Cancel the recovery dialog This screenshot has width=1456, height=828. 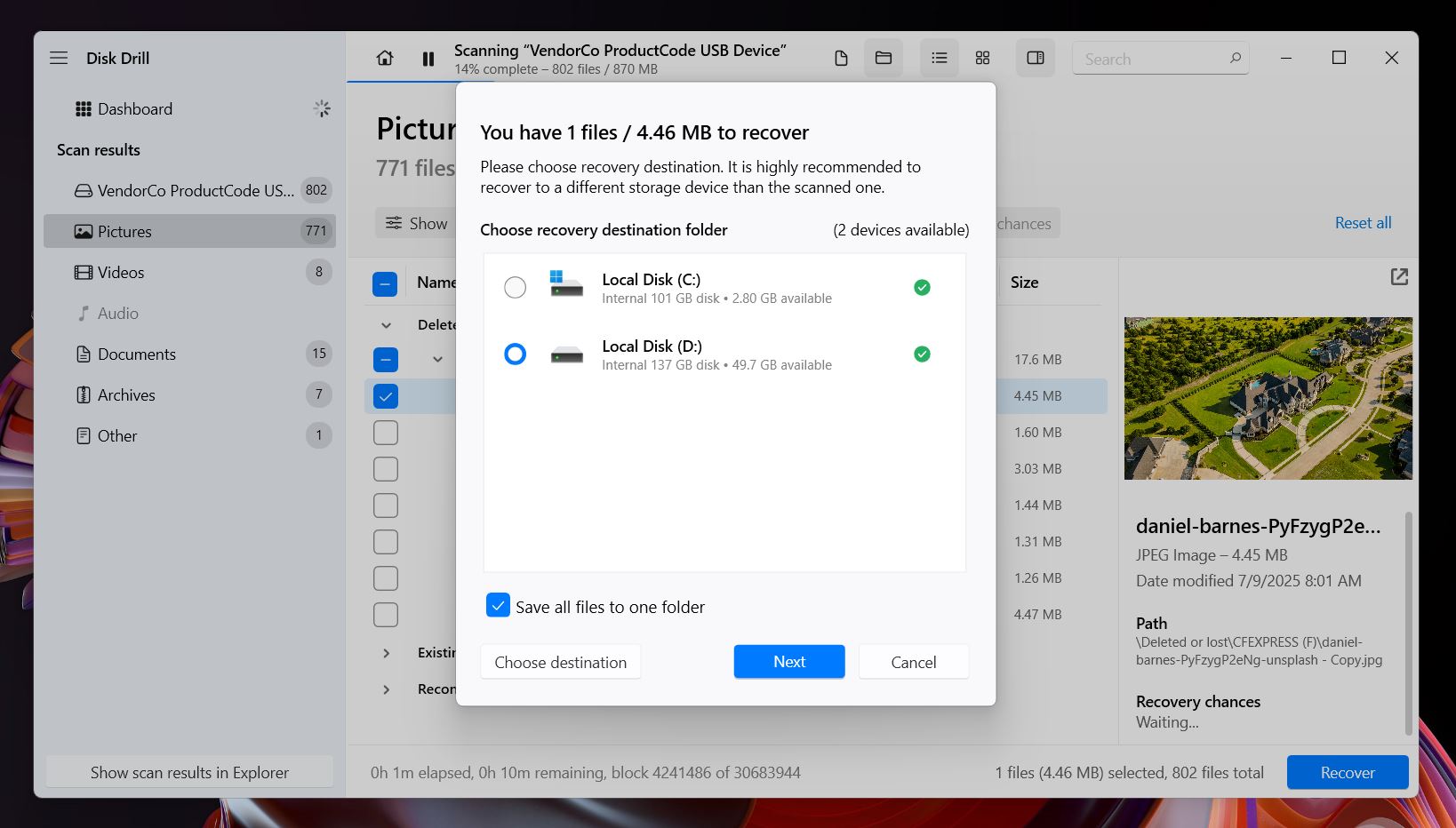tap(914, 662)
